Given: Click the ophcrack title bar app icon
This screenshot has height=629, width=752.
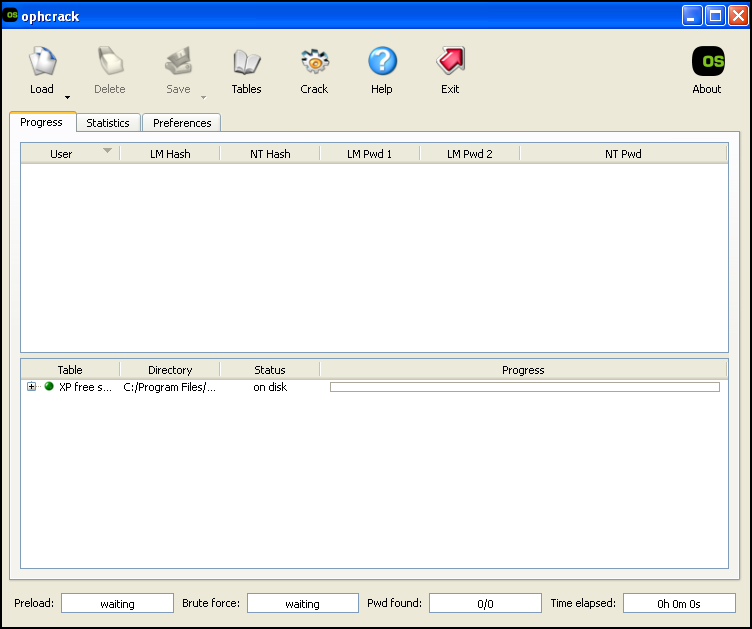Looking at the screenshot, I should coord(11,15).
